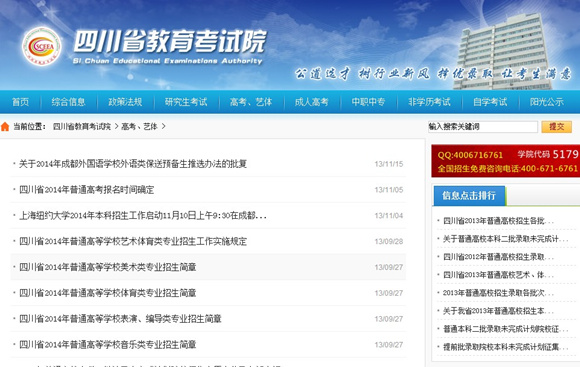Click date 13/09/28 in article list
The width and height of the screenshot is (580, 367).
tap(389, 242)
